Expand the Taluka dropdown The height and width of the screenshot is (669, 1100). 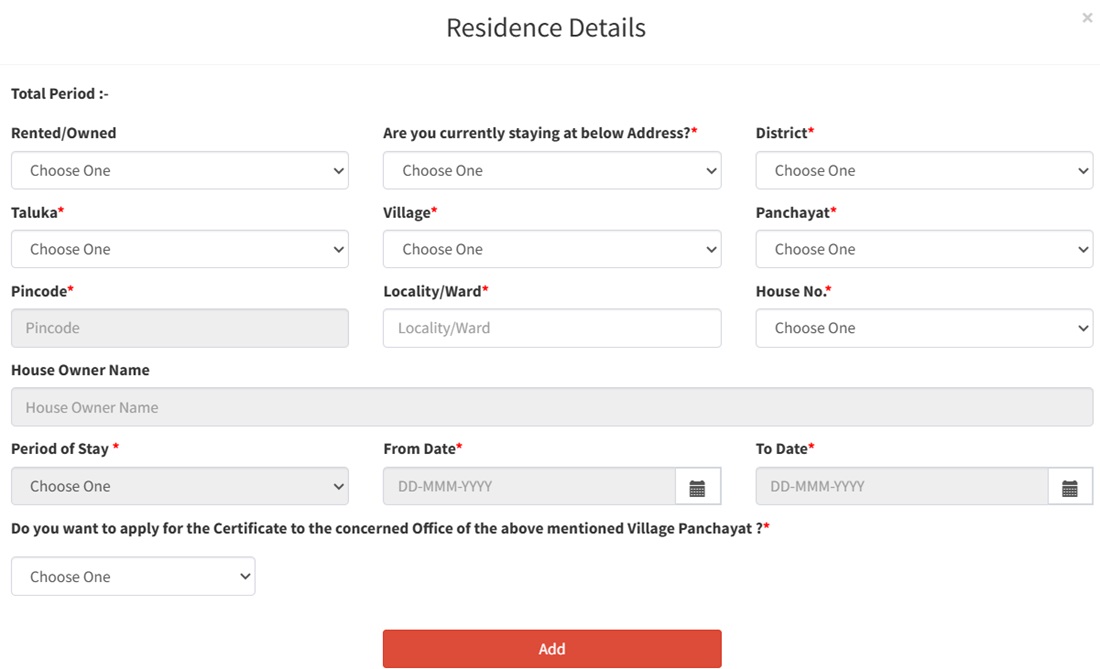coord(180,250)
